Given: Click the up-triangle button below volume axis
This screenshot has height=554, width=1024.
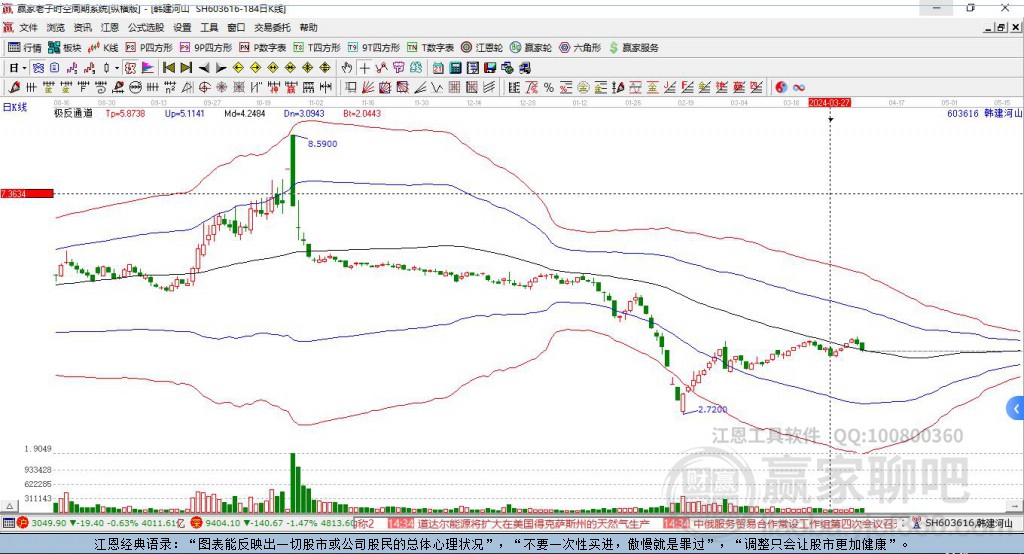Looking at the screenshot, I should [x=9, y=506].
